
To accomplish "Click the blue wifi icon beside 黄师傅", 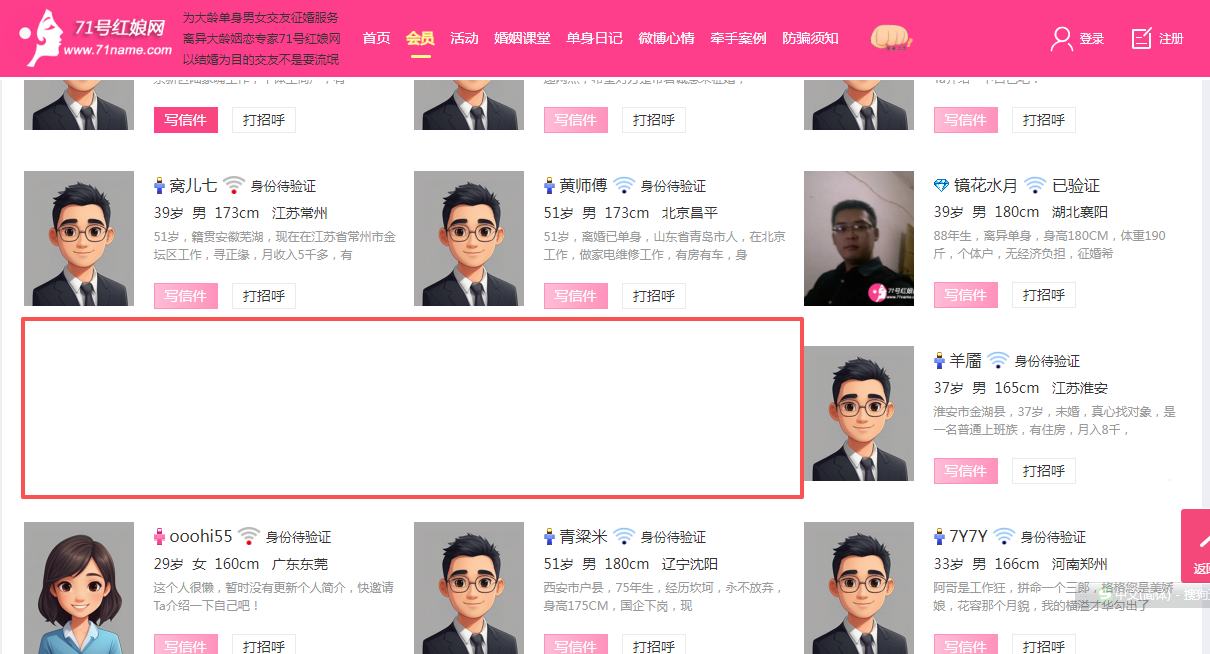I will (x=624, y=186).
